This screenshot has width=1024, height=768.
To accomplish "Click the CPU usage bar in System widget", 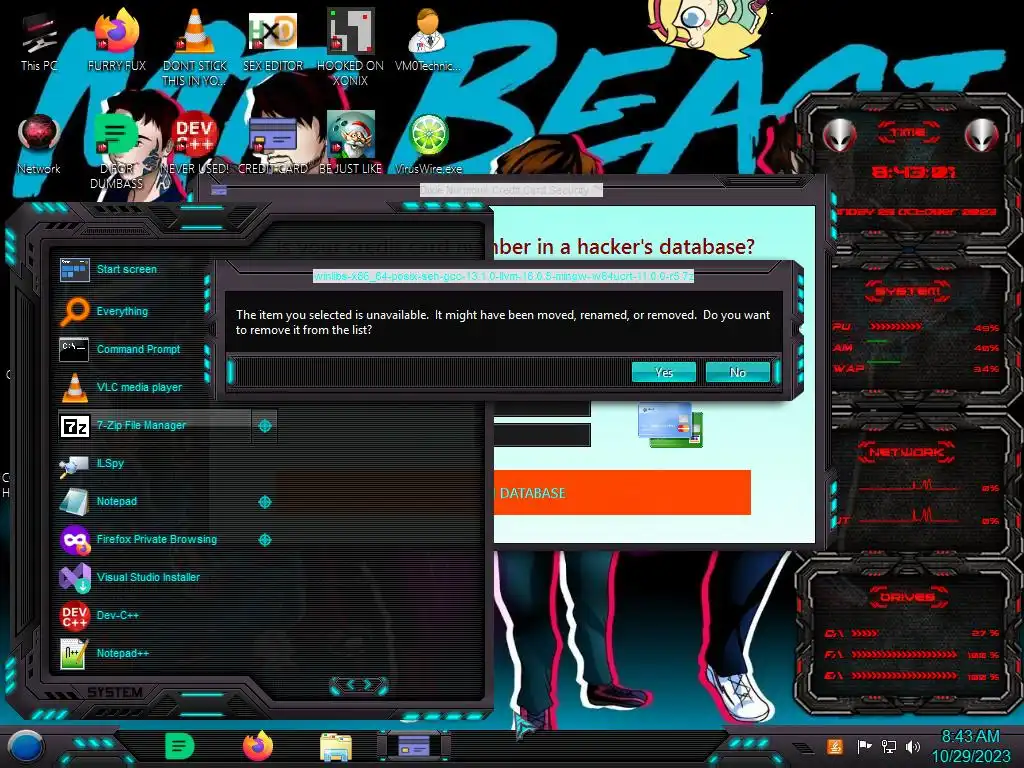I will click(x=895, y=326).
